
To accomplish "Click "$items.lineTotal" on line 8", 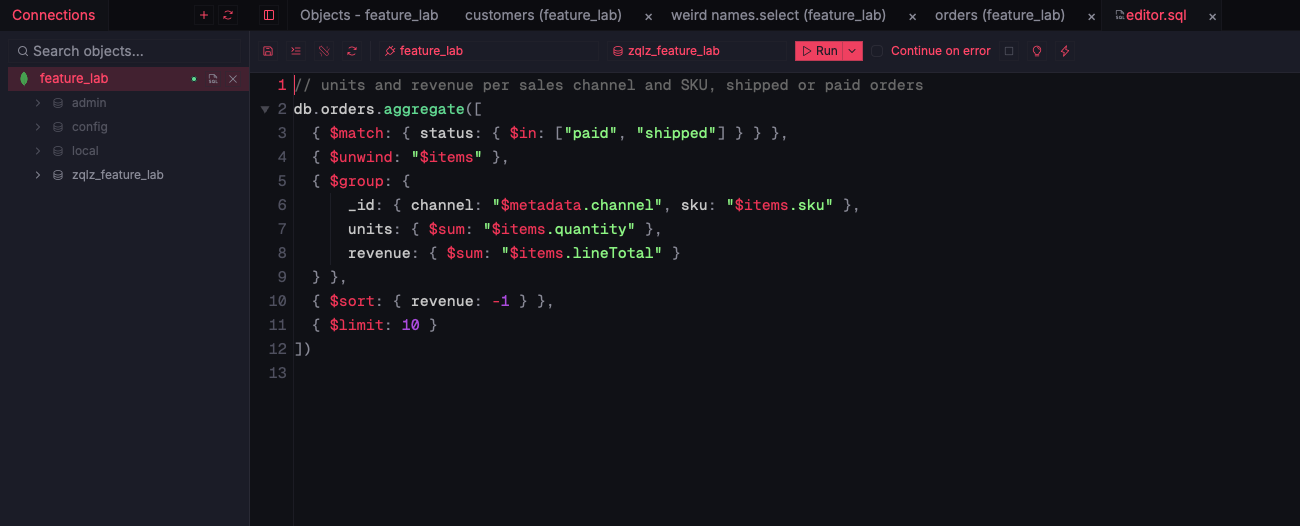I will tap(582, 253).
